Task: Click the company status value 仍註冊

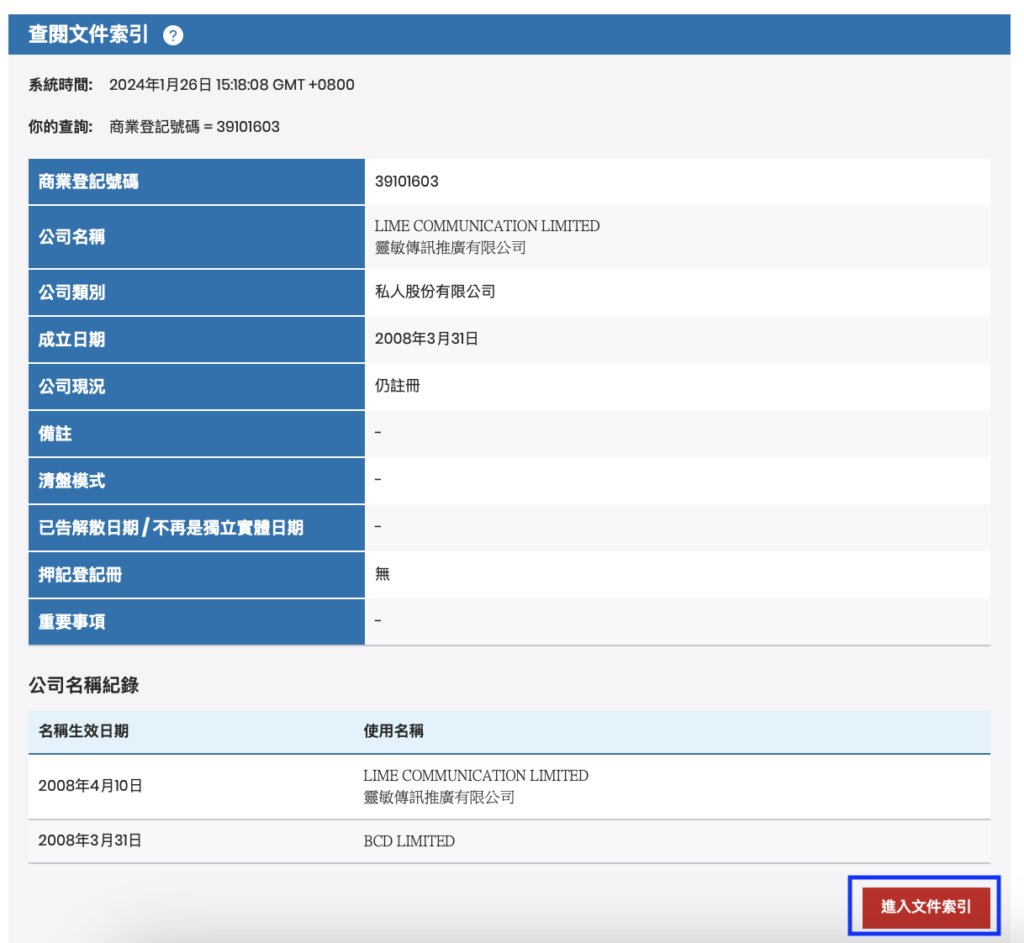Action: pyautogui.click(x=397, y=386)
